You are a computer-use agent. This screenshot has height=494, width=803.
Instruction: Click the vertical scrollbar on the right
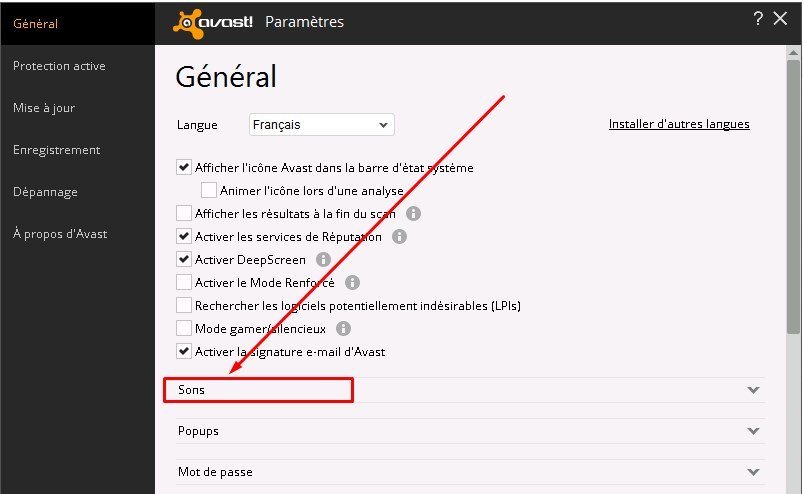794,200
